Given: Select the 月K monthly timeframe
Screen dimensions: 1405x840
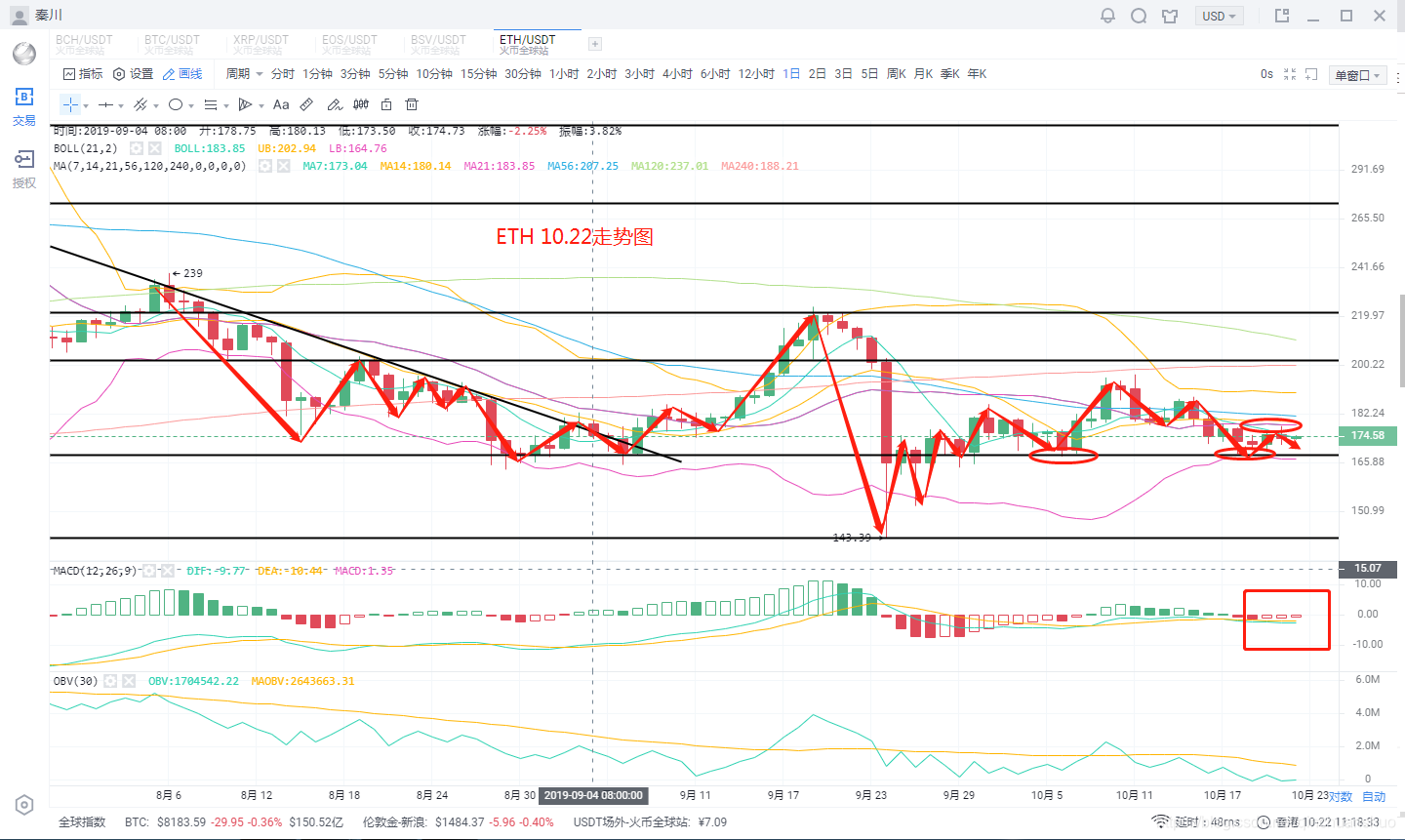Looking at the screenshot, I should (x=923, y=74).
